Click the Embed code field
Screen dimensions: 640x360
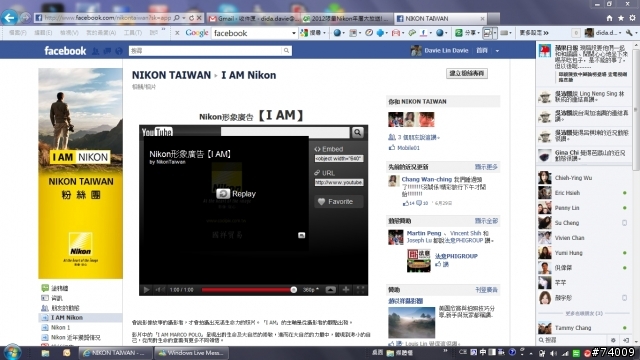click(x=339, y=158)
